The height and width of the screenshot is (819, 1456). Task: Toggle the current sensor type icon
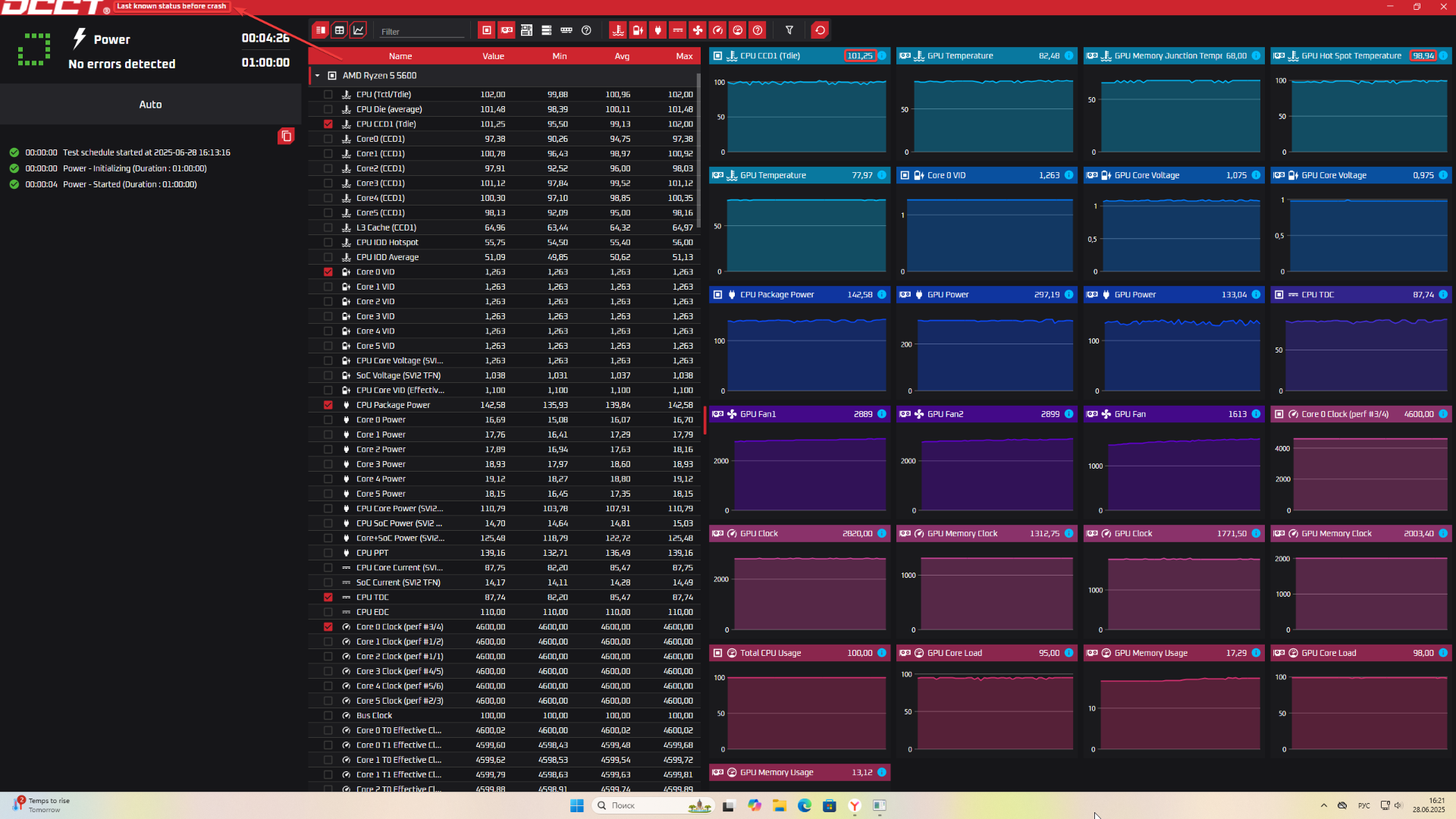pos(678,30)
